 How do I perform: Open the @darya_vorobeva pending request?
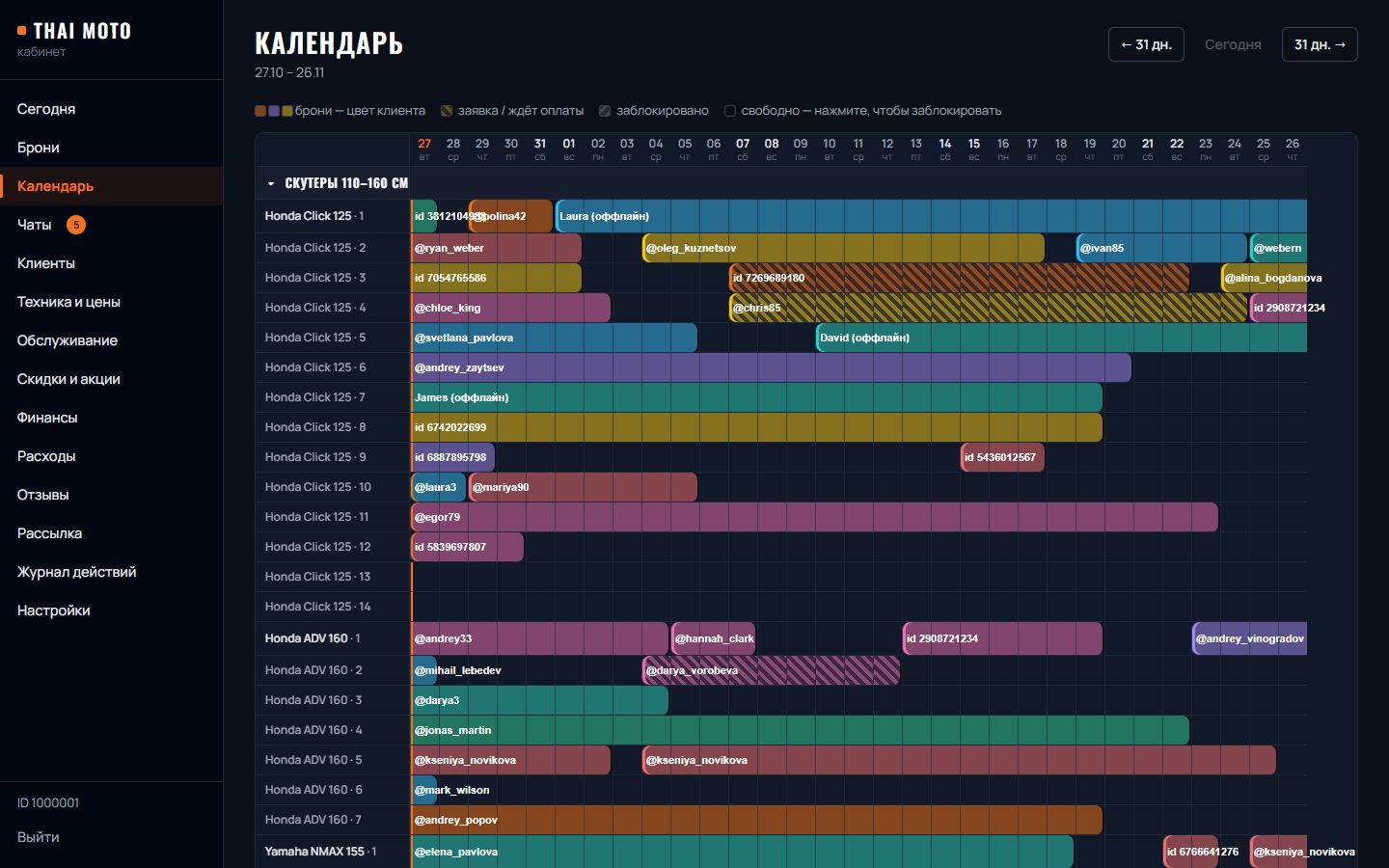pyautogui.click(x=772, y=670)
